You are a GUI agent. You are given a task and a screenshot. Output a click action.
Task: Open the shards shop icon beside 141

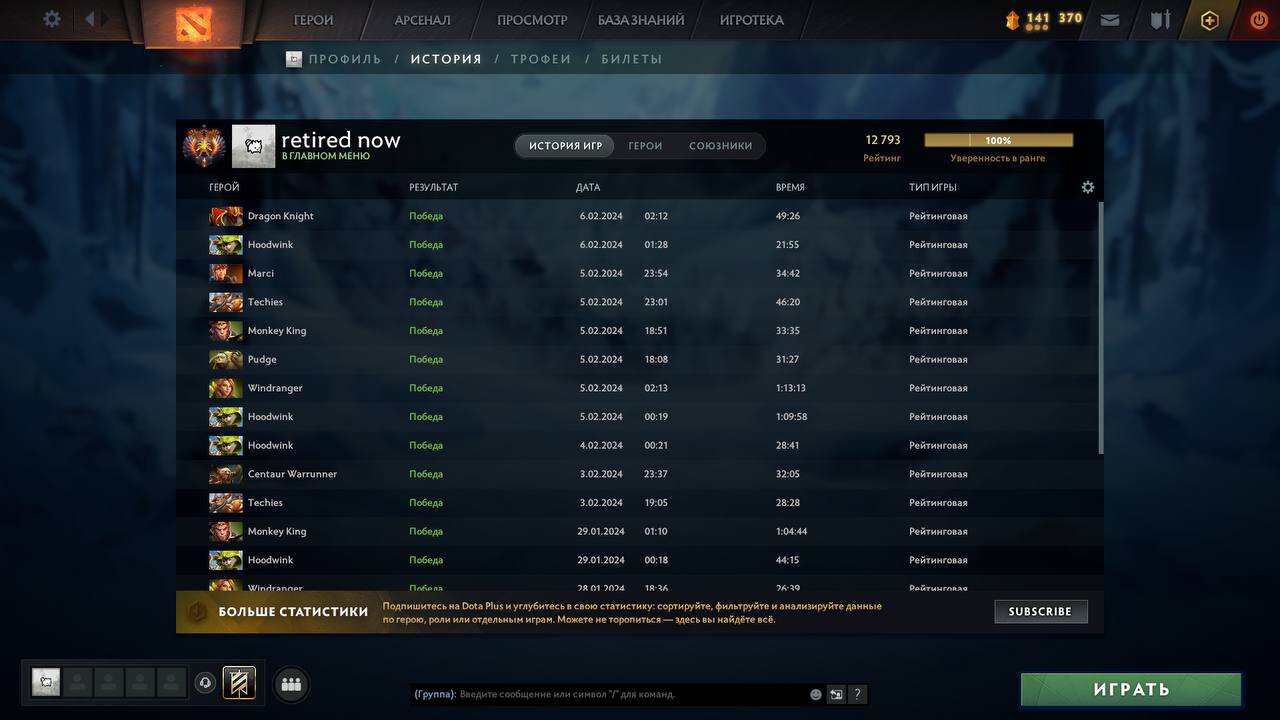(1012, 19)
